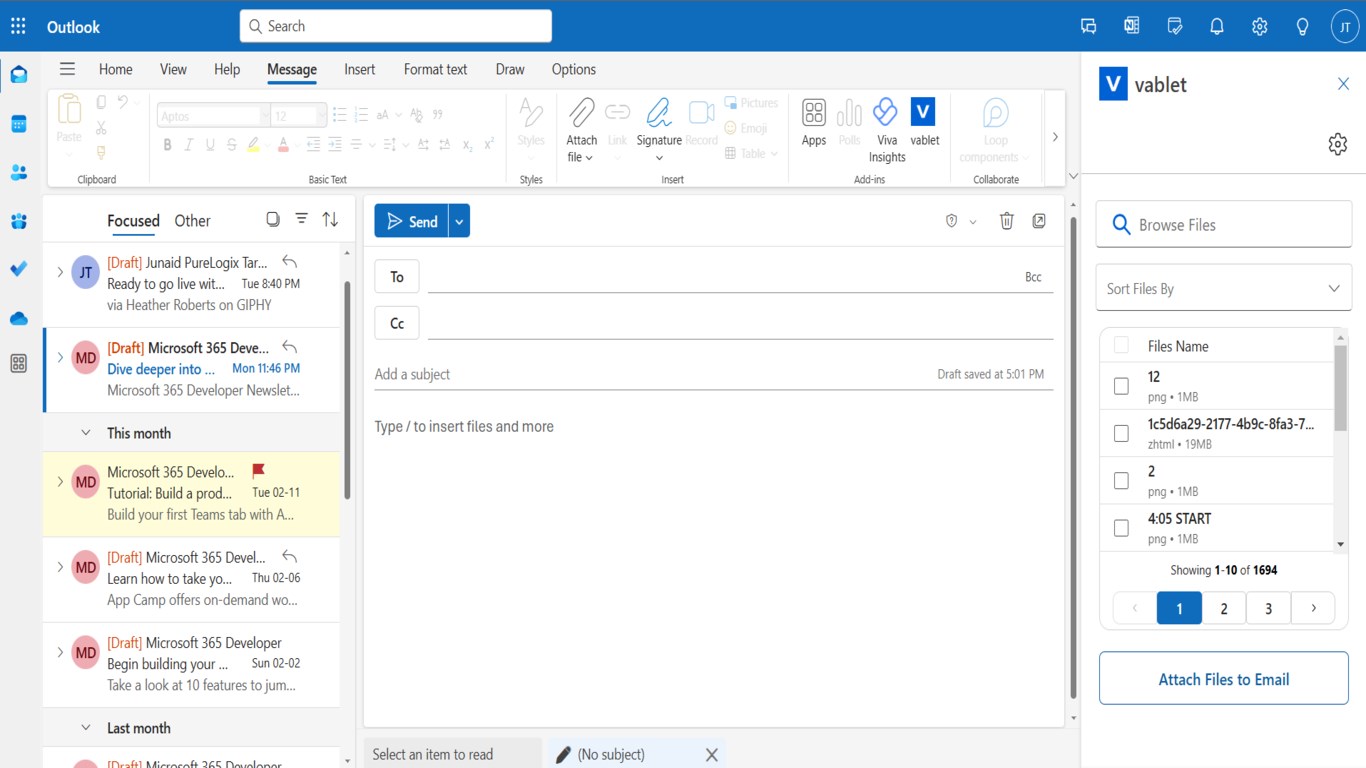Click the Cc recipients button
Image resolution: width=1366 pixels, height=768 pixels.
[397, 323]
